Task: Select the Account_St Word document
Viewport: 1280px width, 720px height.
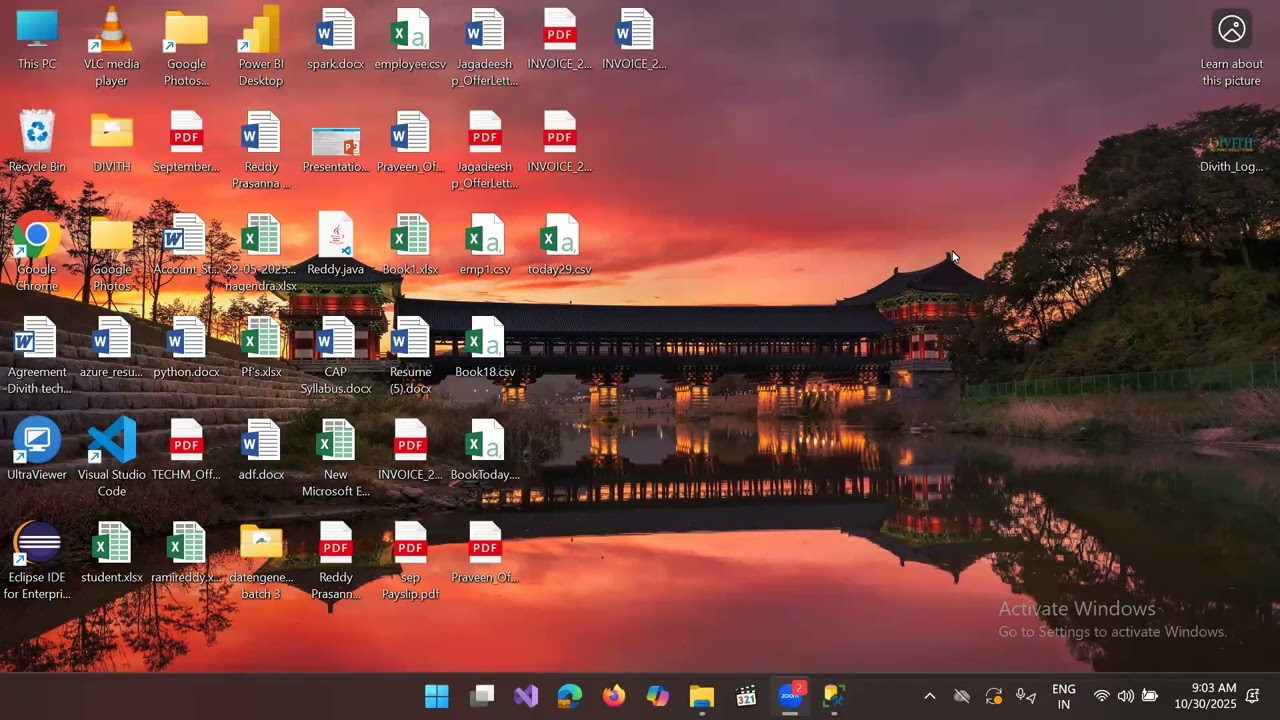Action: (x=186, y=245)
